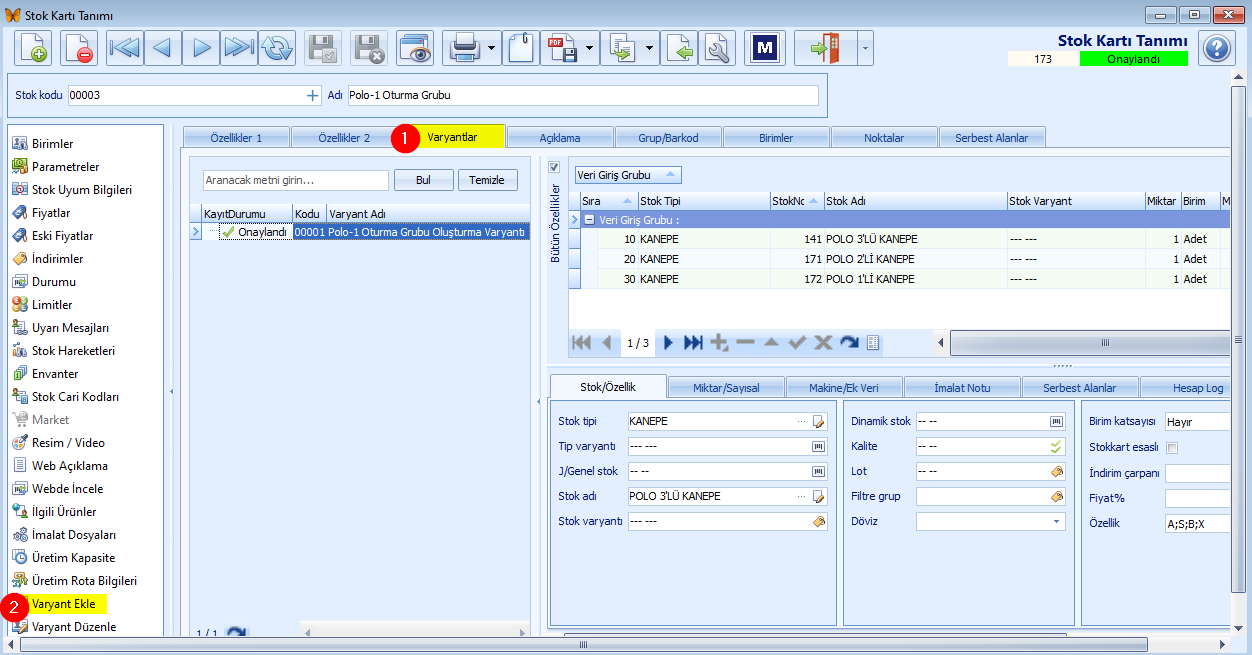Click Lot tag lookup icon

pyautogui.click(x=1056, y=471)
